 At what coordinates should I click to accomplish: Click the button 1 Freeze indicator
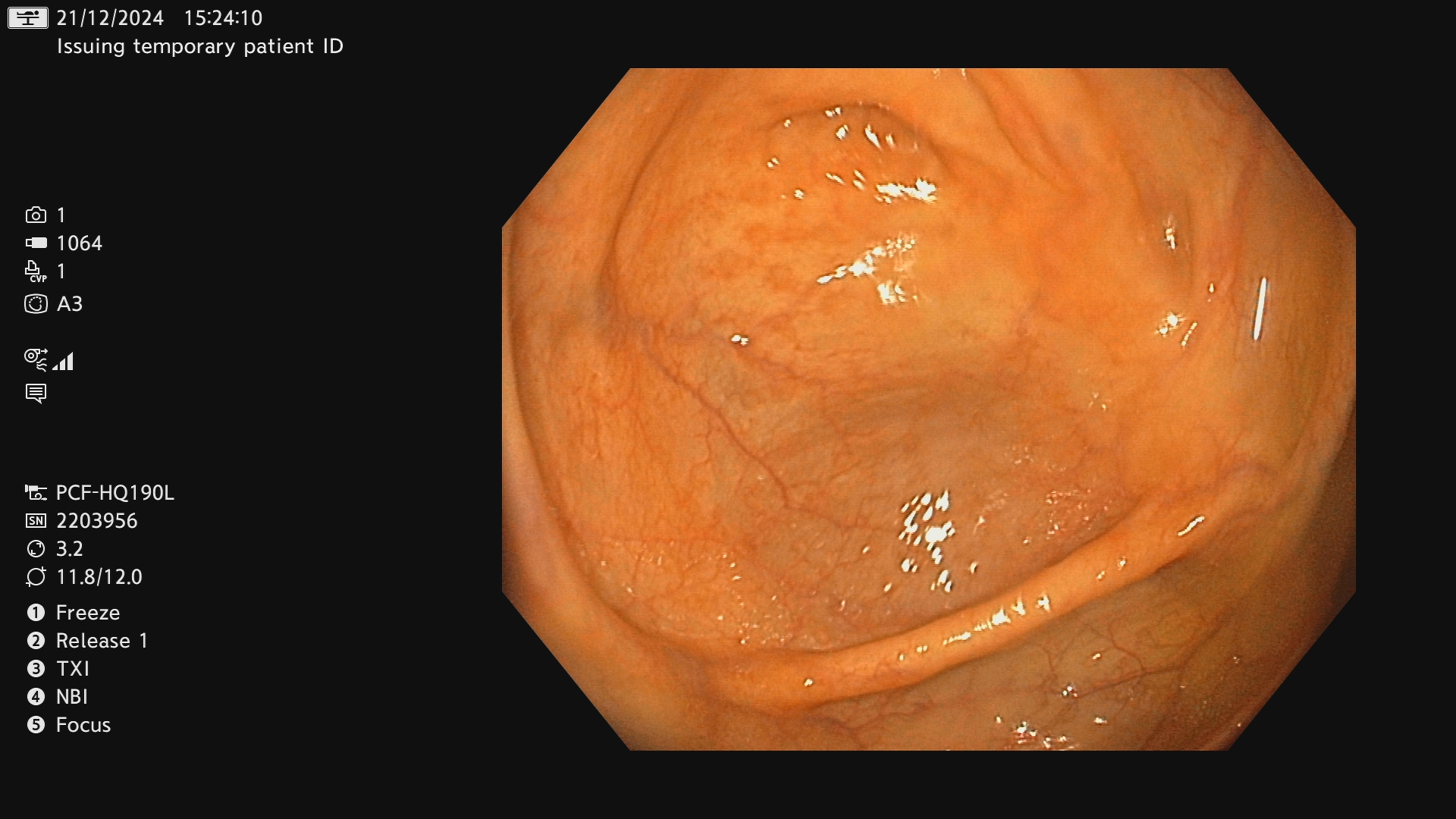(x=36, y=613)
